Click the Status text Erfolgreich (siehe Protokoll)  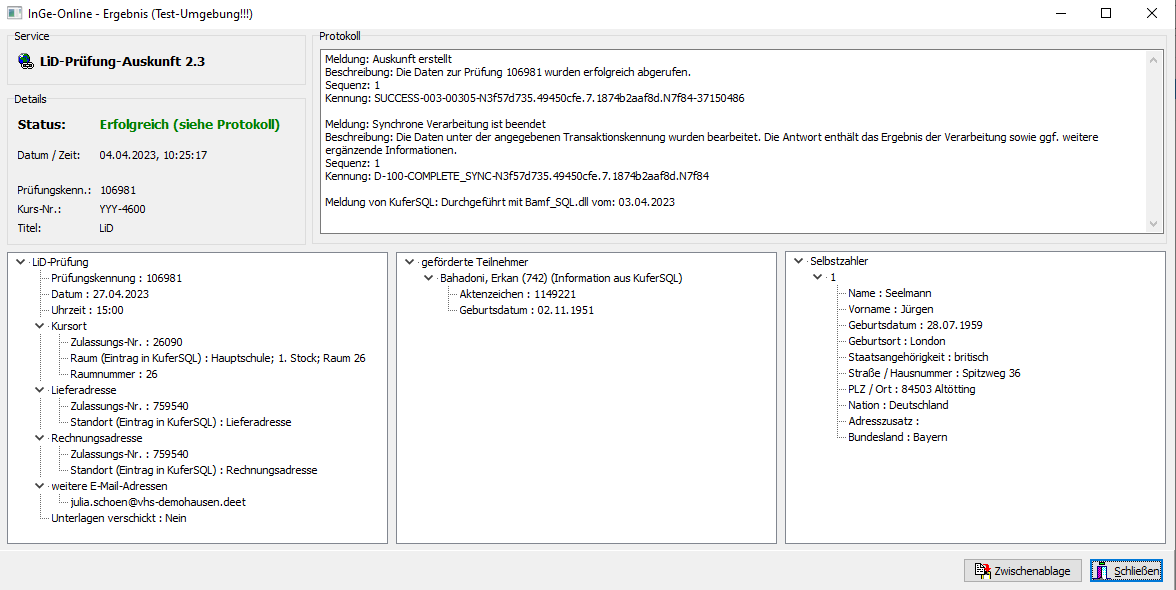[x=190, y=124]
